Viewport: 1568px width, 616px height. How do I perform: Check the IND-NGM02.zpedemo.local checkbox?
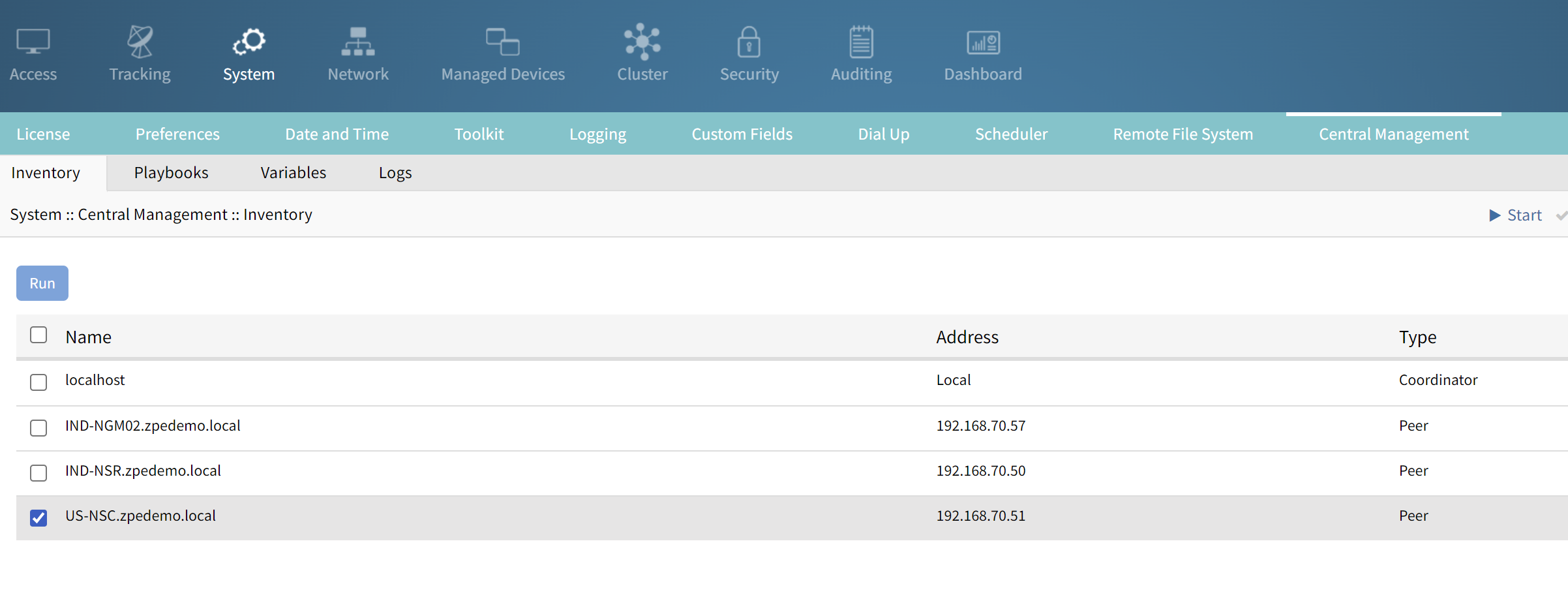pyautogui.click(x=38, y=427)
